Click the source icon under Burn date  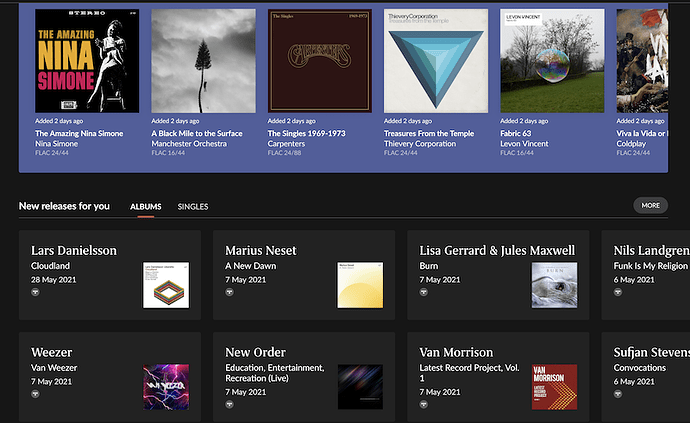click(x=424, y=292)
